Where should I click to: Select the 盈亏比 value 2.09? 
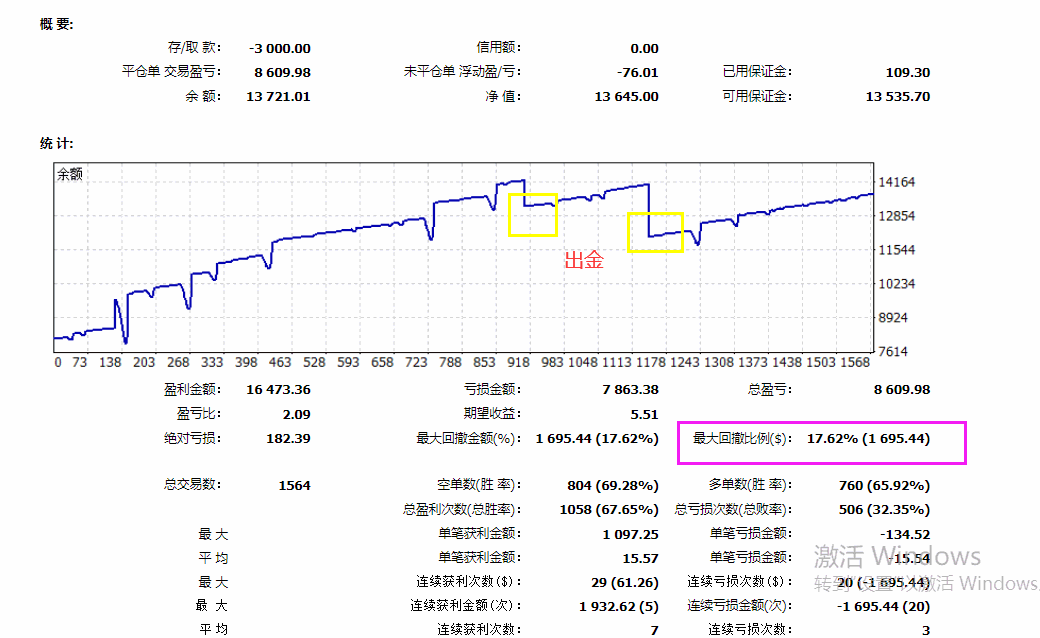coord(296,414)
